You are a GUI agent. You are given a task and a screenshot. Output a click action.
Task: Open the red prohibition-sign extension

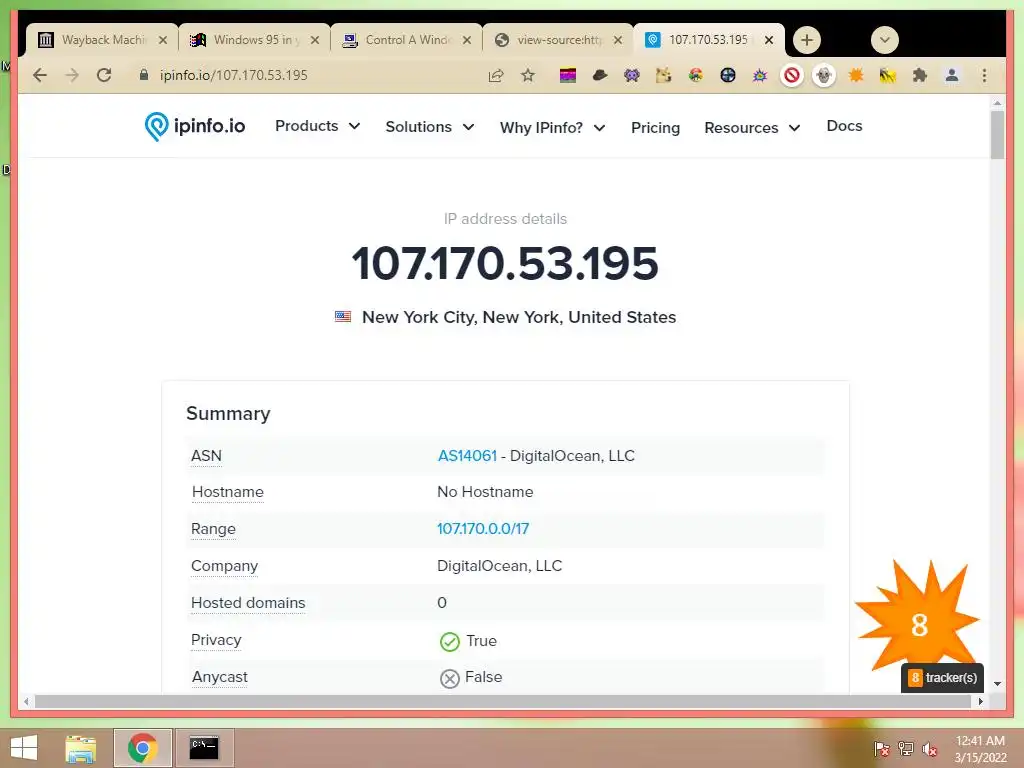pos(792,76)
